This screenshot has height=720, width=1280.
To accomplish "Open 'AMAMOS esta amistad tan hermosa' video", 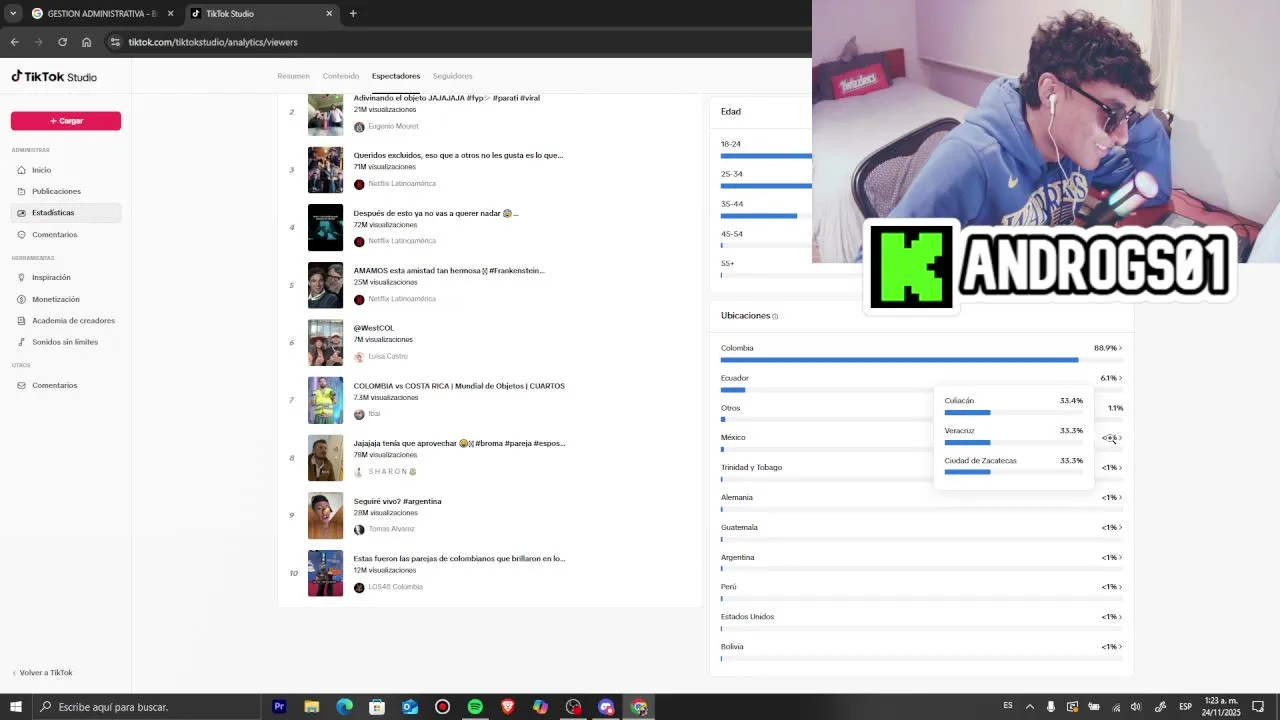I will (449, 271).
